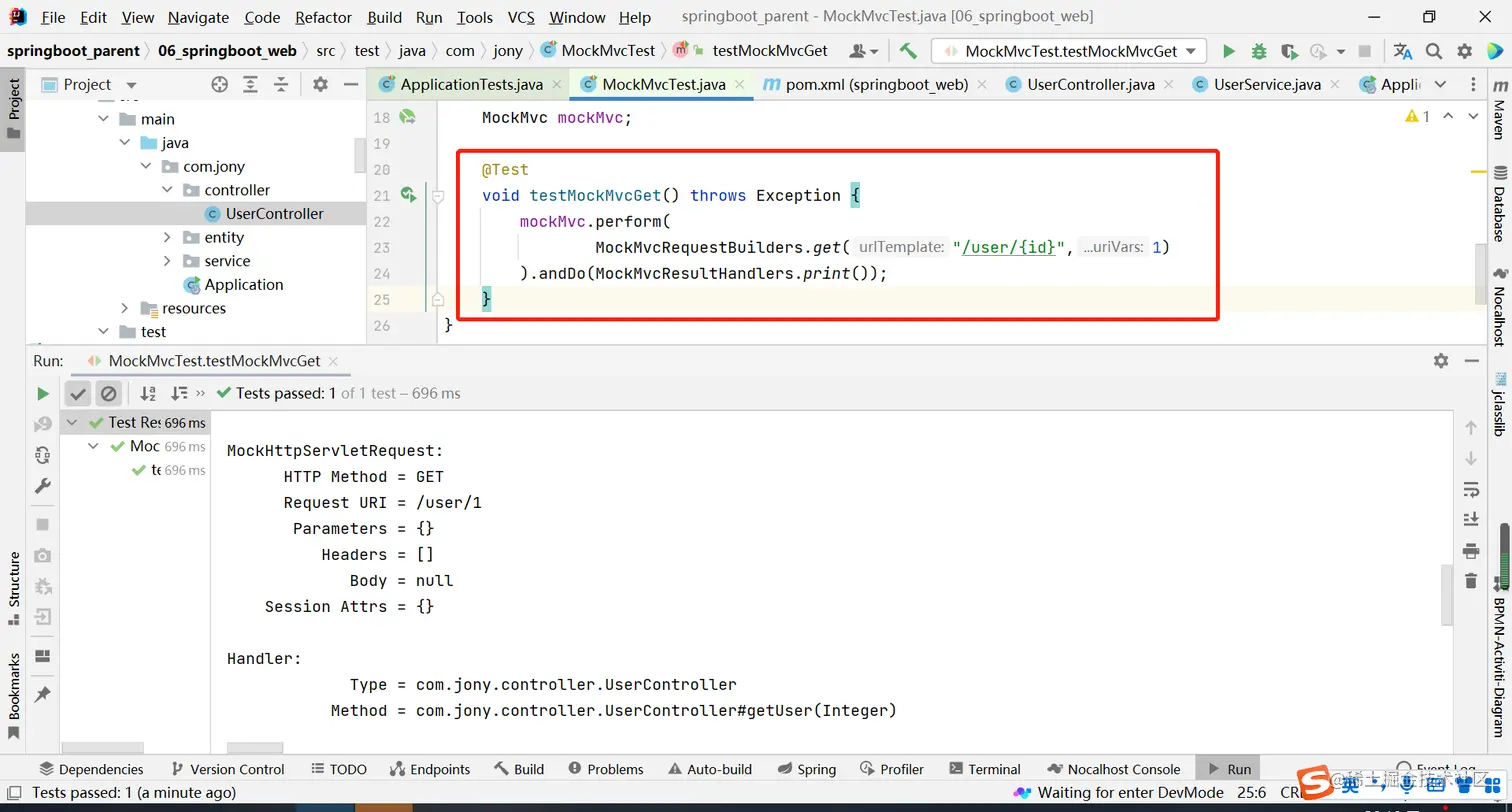Open the Endpoints tool window
Image resolution: width=1512 pixels, height=812 pixels.
(x=428, y=769)
